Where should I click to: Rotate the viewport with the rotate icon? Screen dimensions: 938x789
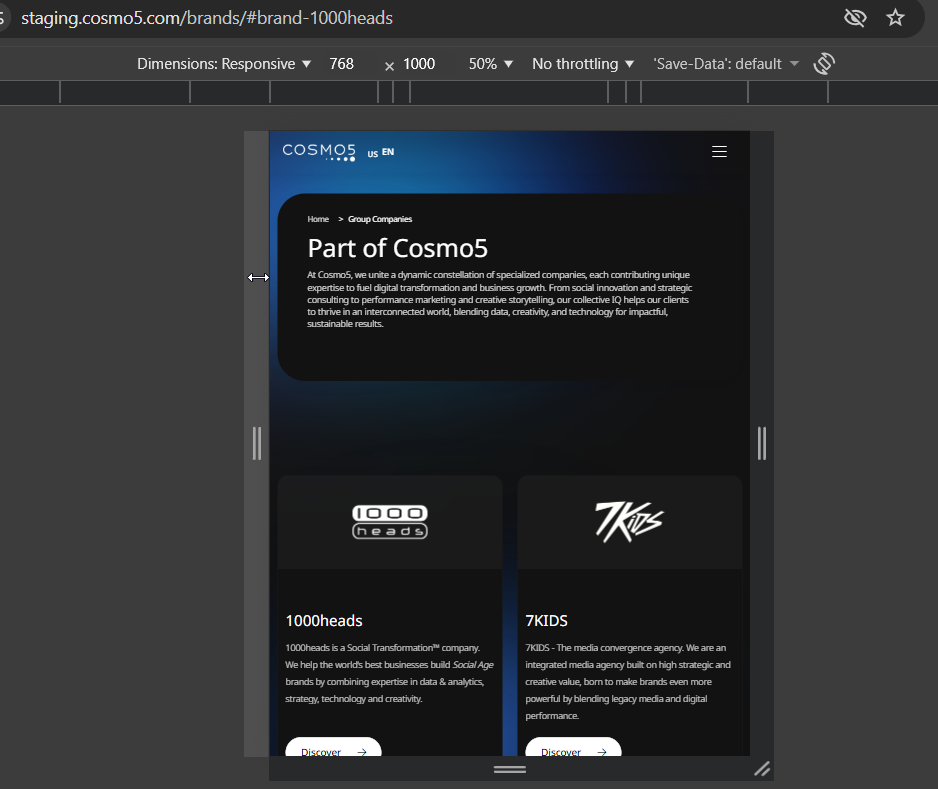(824, 63)
